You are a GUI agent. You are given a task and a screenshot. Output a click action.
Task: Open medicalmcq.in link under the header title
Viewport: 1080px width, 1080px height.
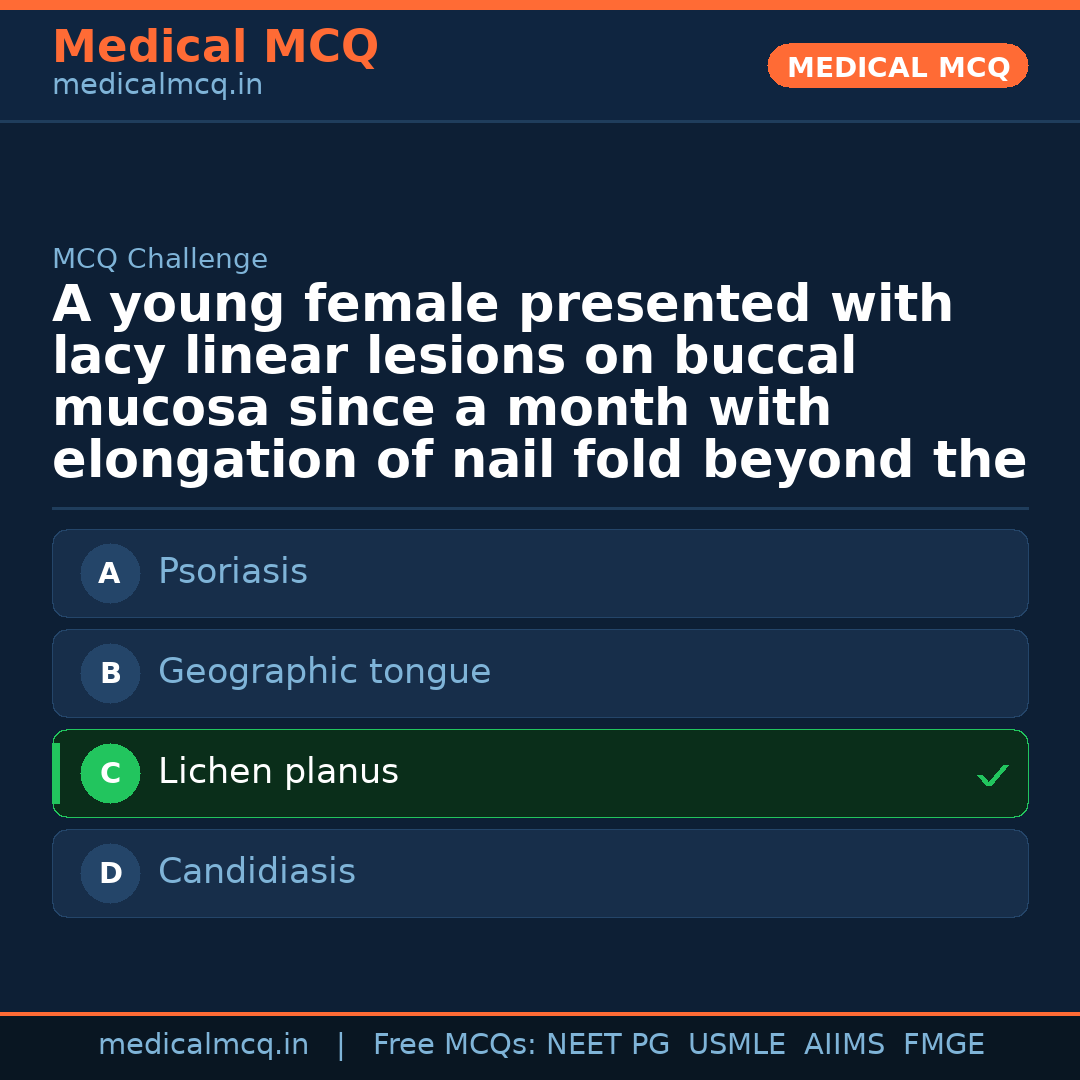pyautogui.click(x=157, y=86)
